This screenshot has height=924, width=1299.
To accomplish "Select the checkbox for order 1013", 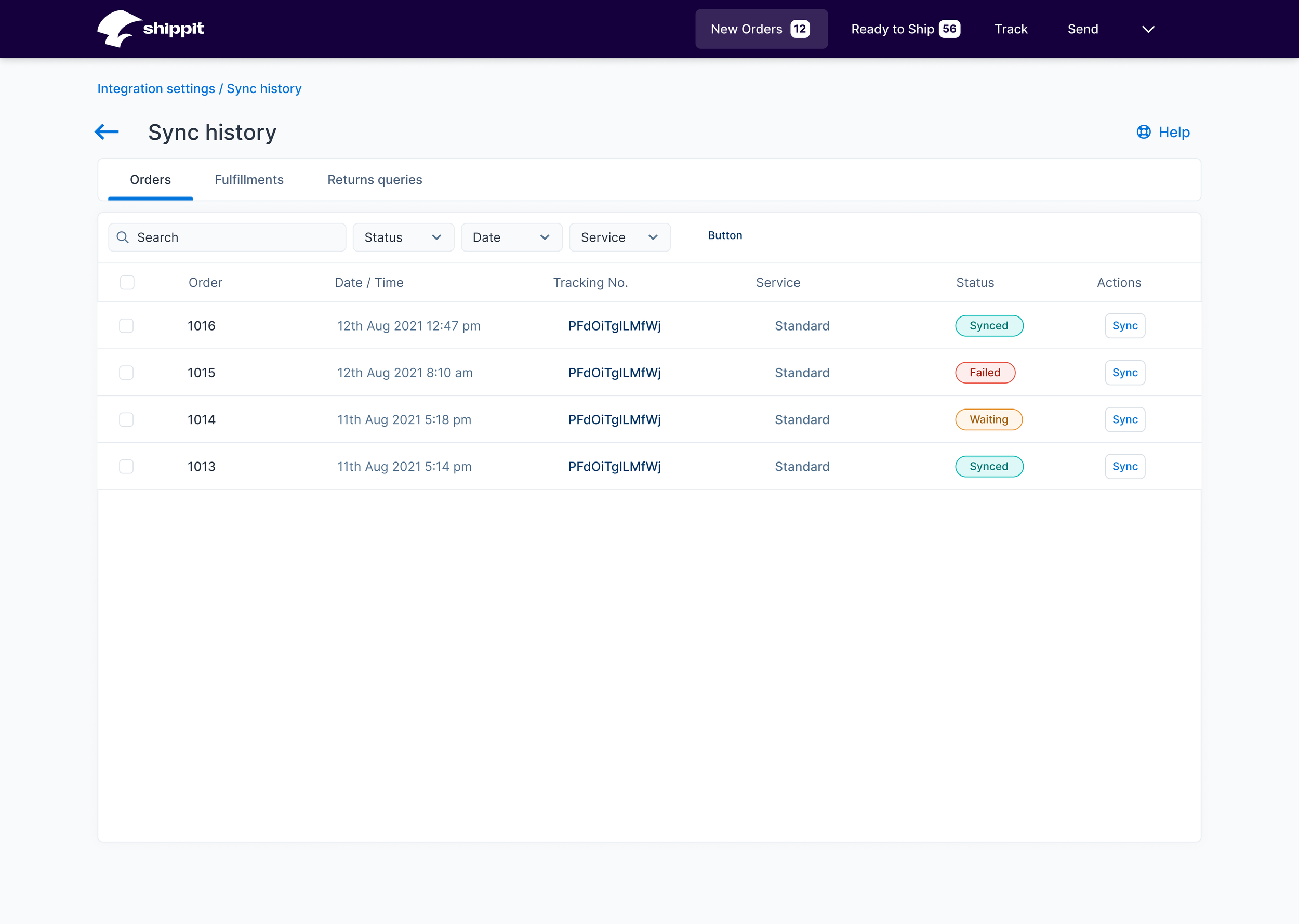I will coord(126,467).
